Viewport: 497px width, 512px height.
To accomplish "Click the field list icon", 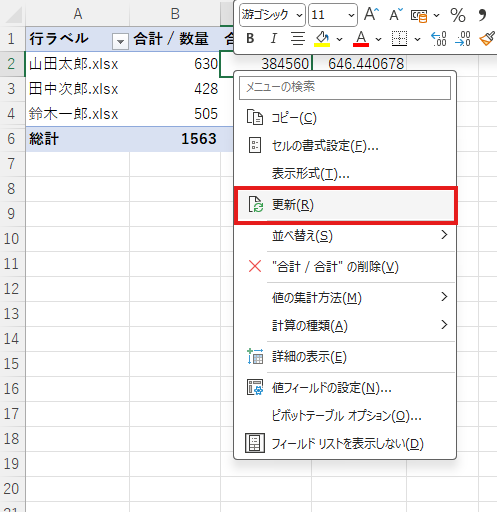I will 255,443.
